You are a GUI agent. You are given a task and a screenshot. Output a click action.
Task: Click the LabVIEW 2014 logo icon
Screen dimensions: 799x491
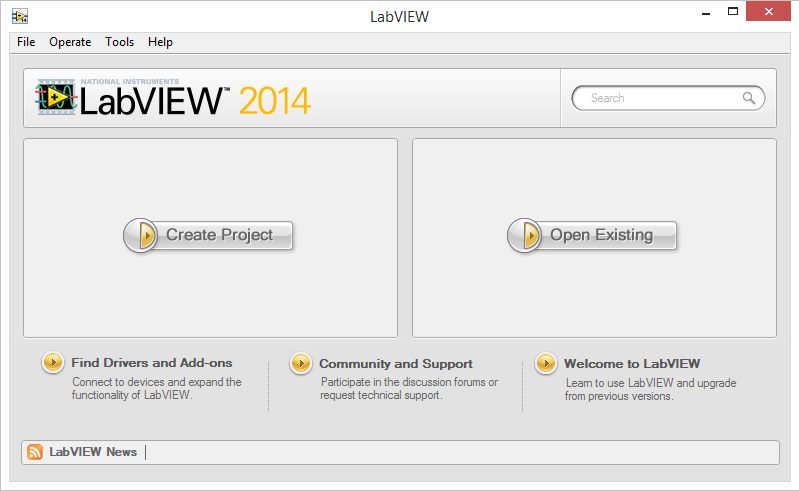point(56,96)
